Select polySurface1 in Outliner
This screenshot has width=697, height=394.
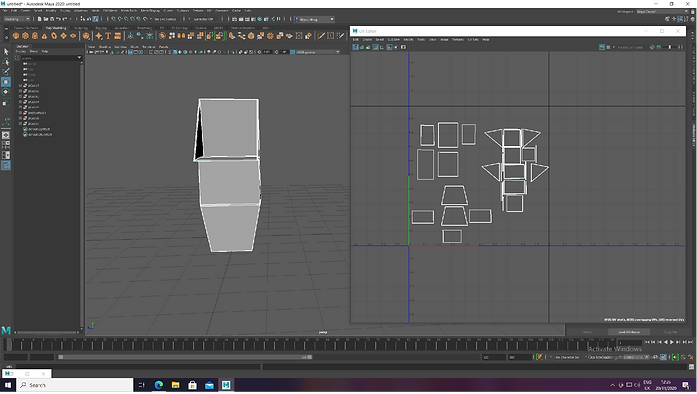pyautogui.click(x=36, y=113)
